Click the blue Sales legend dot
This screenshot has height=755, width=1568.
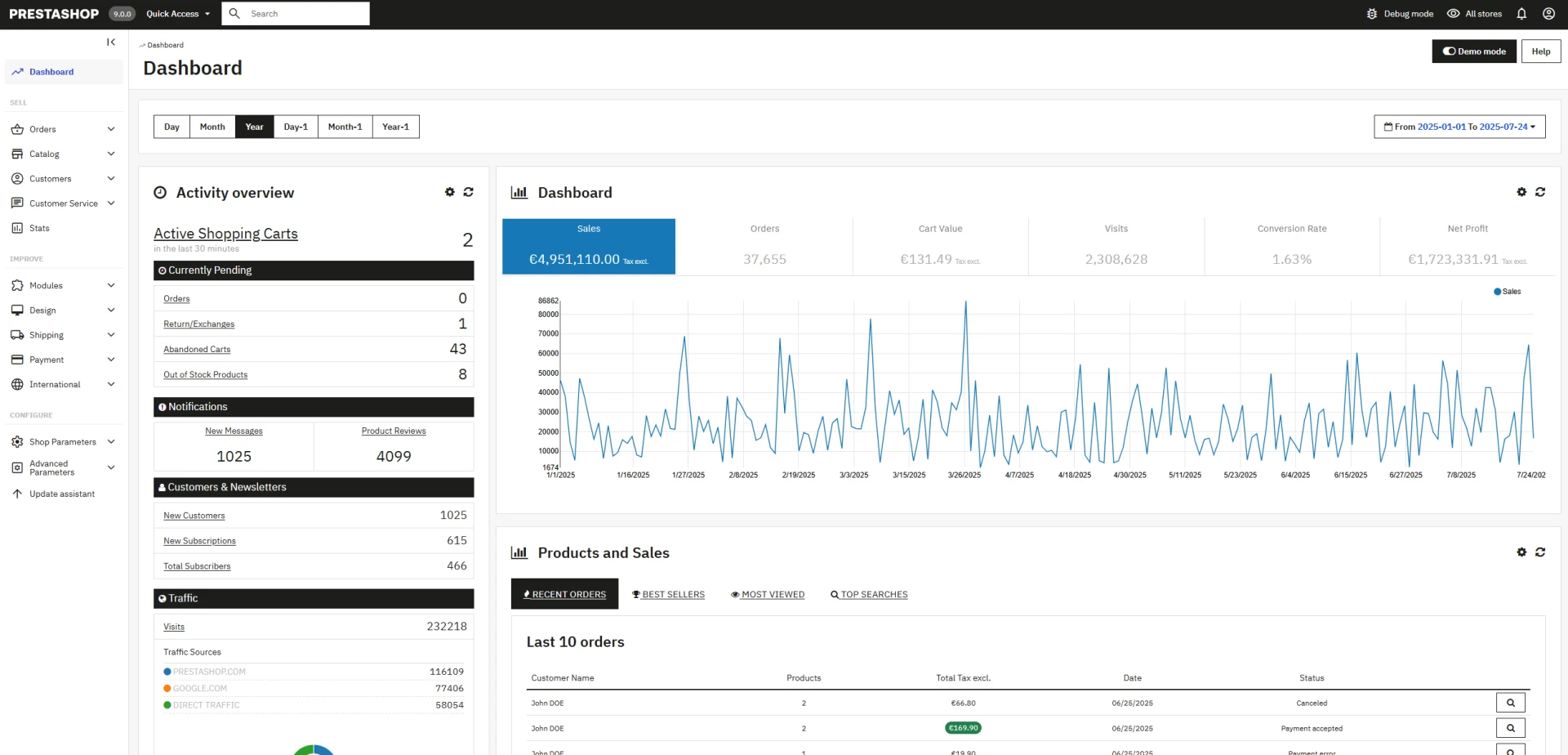pos(1498,292)
